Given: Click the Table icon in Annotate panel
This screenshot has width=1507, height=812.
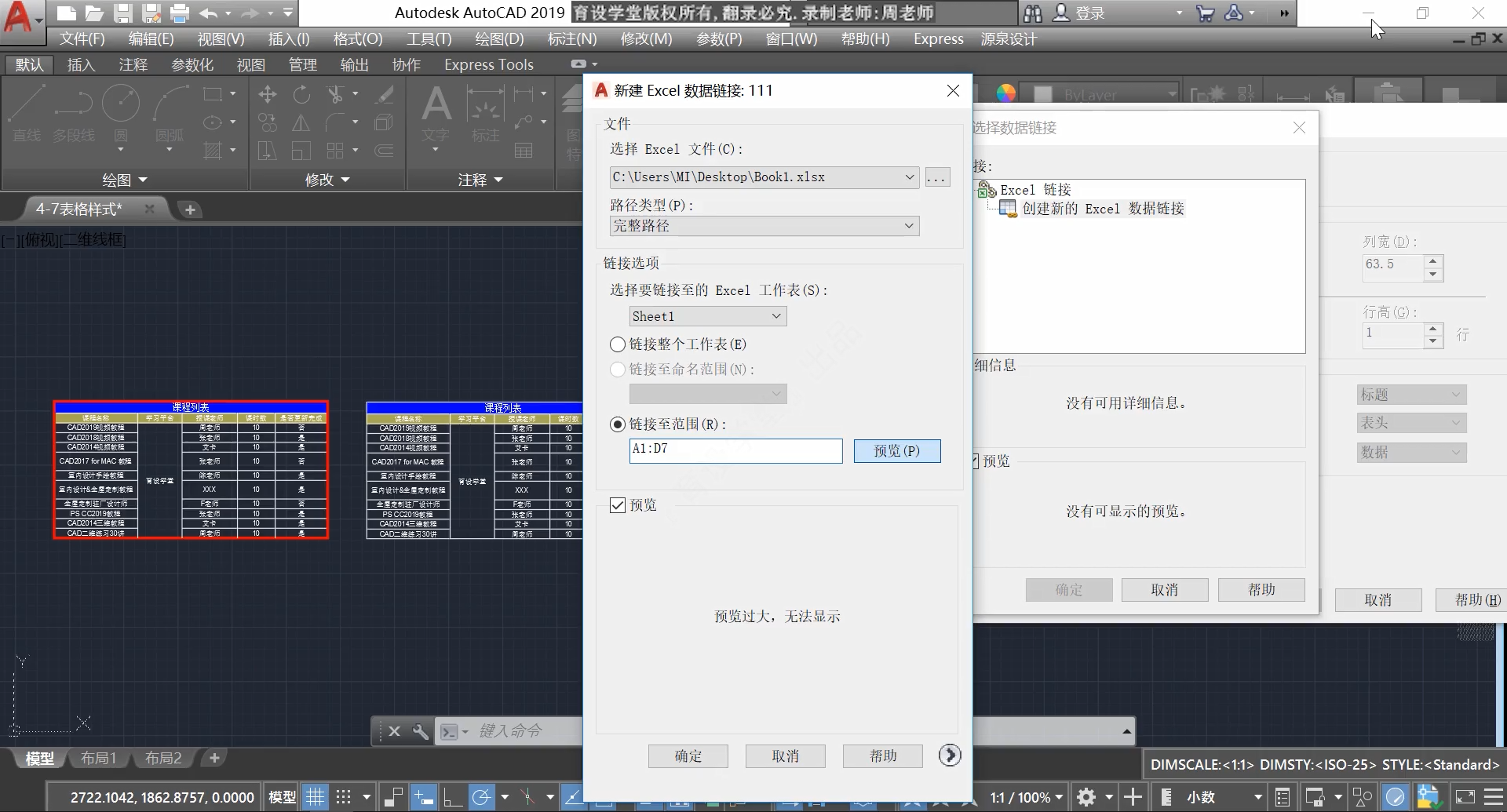Looking at the screenshot, I should tap(524, 150).
